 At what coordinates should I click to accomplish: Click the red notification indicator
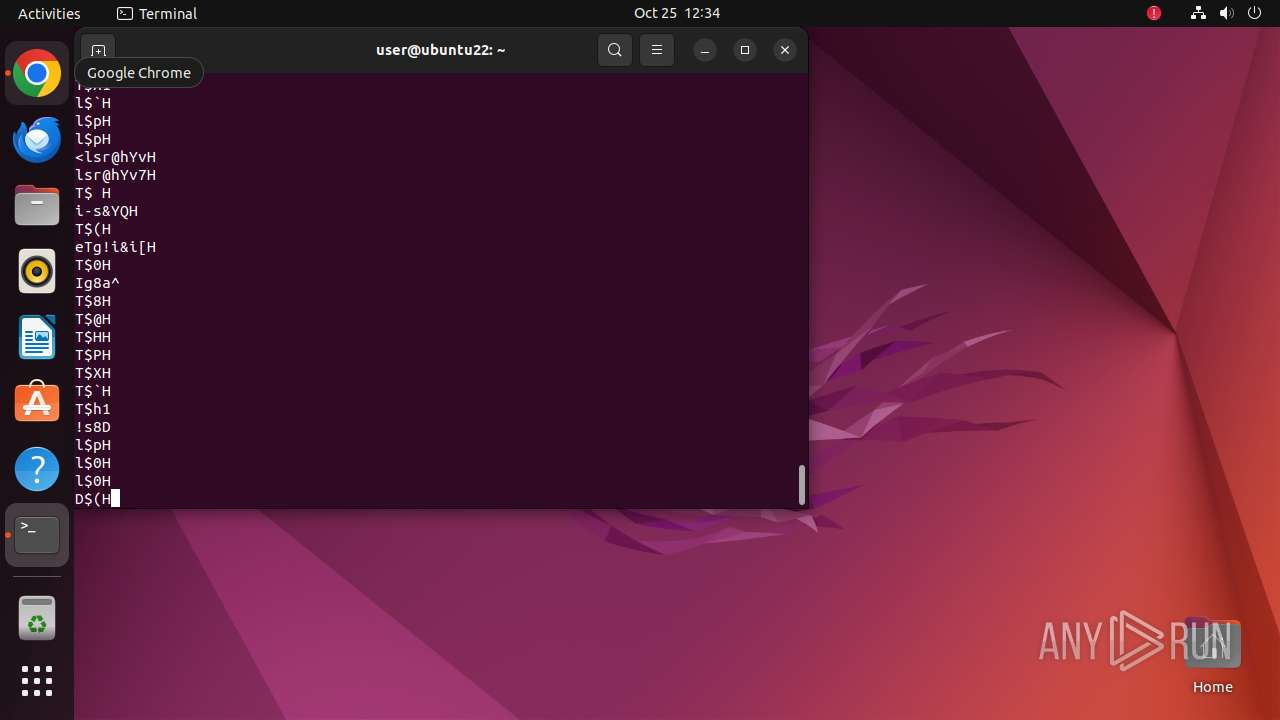click(1154, 13)
